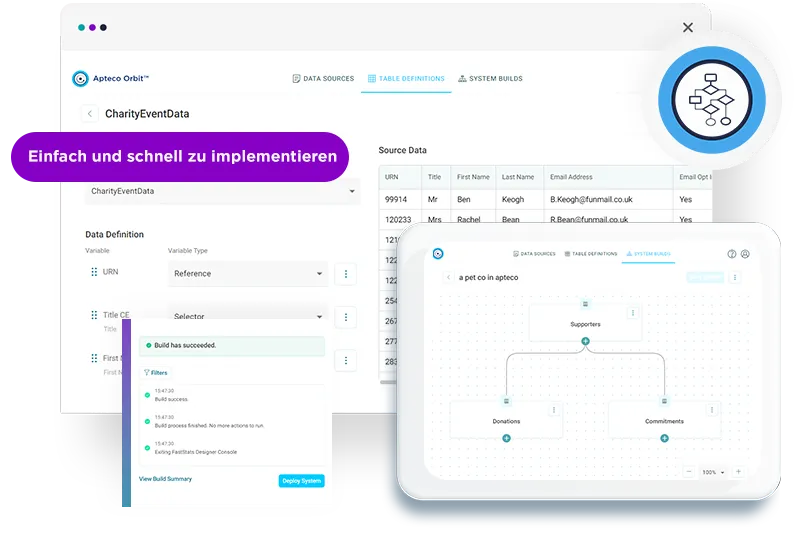Image resolution: width=800 pixels, height=541 pixels.
Task: Select SYSTEM BUILDS tab on the tablet
Action: (648, 254)
